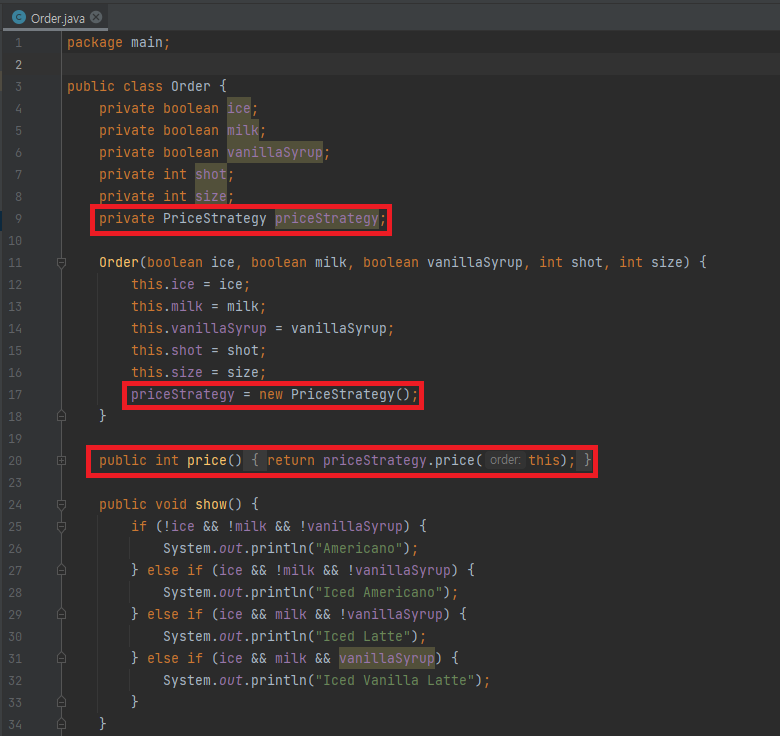Collapse the if block at line 25
The width and height of the screenshot is (780, 736).
point(61,526)
